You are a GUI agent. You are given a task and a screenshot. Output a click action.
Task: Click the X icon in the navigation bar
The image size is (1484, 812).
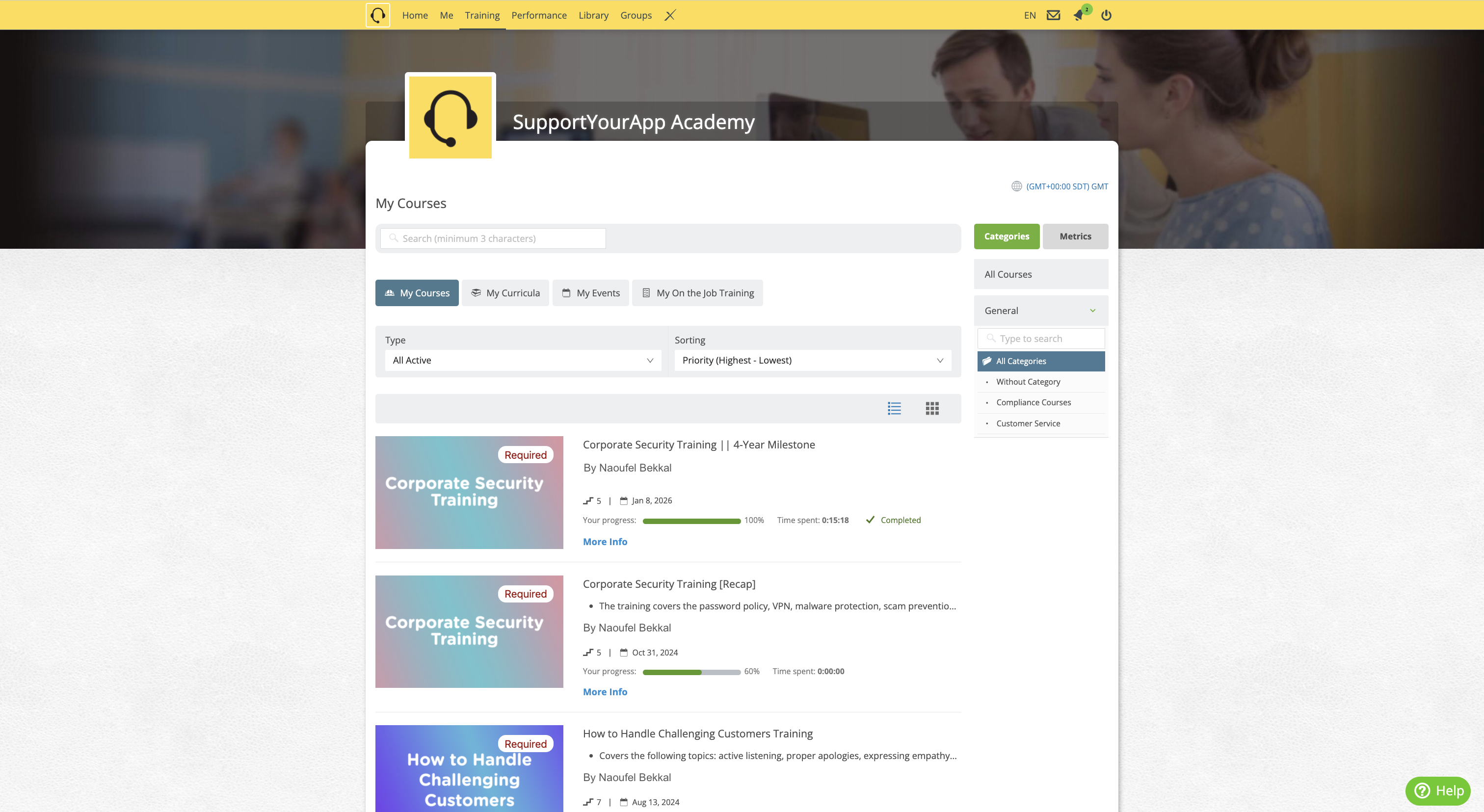click(x=669, y=16)
